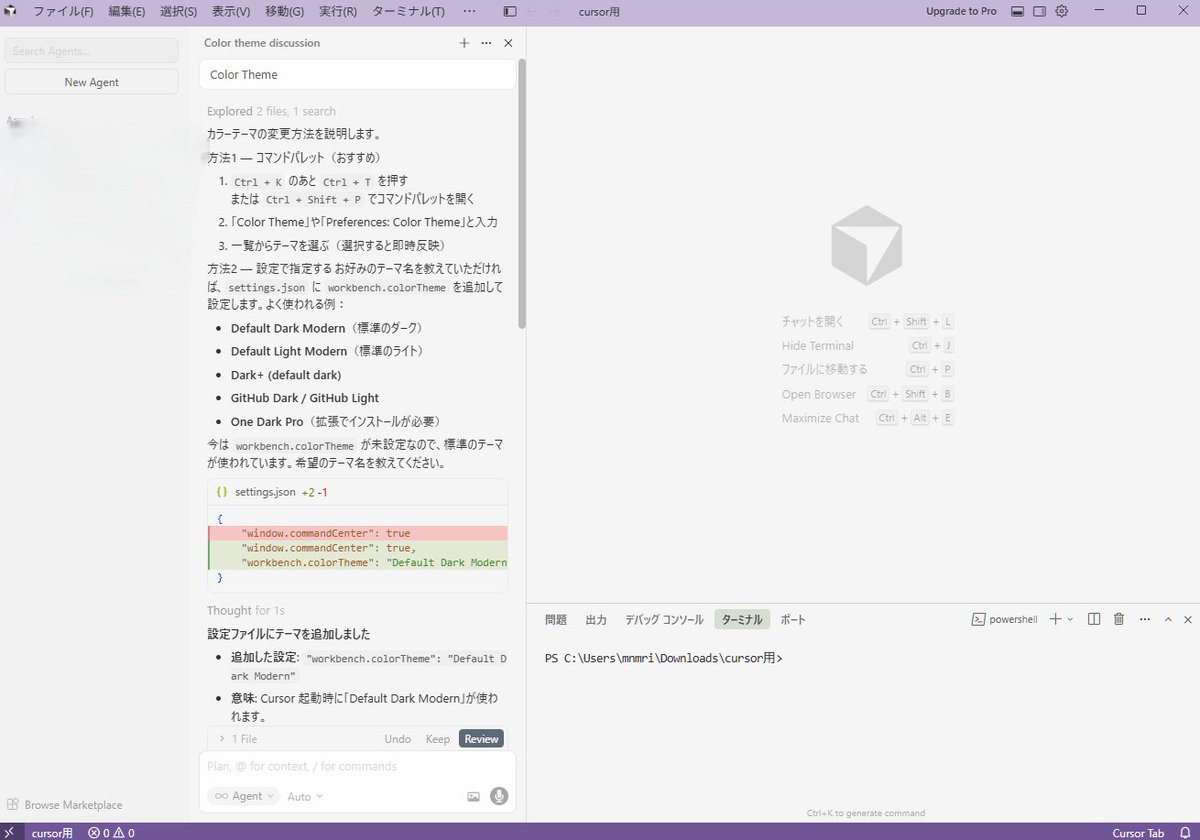Split the terminal
The height and width of the screenshot is (840, 1200).
(x=1094, y=620)
